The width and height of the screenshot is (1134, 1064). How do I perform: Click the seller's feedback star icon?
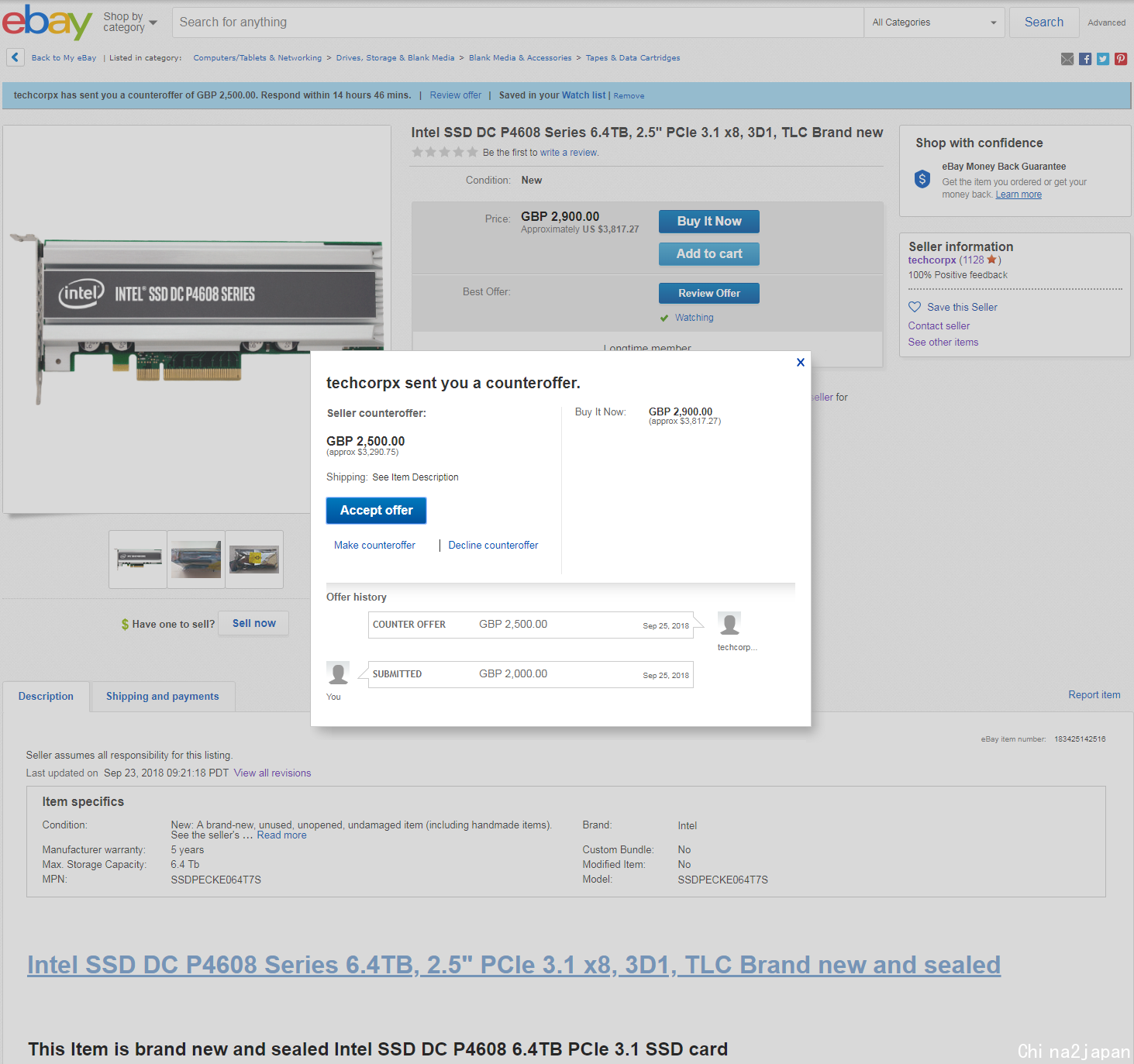[x=991, y=260]
